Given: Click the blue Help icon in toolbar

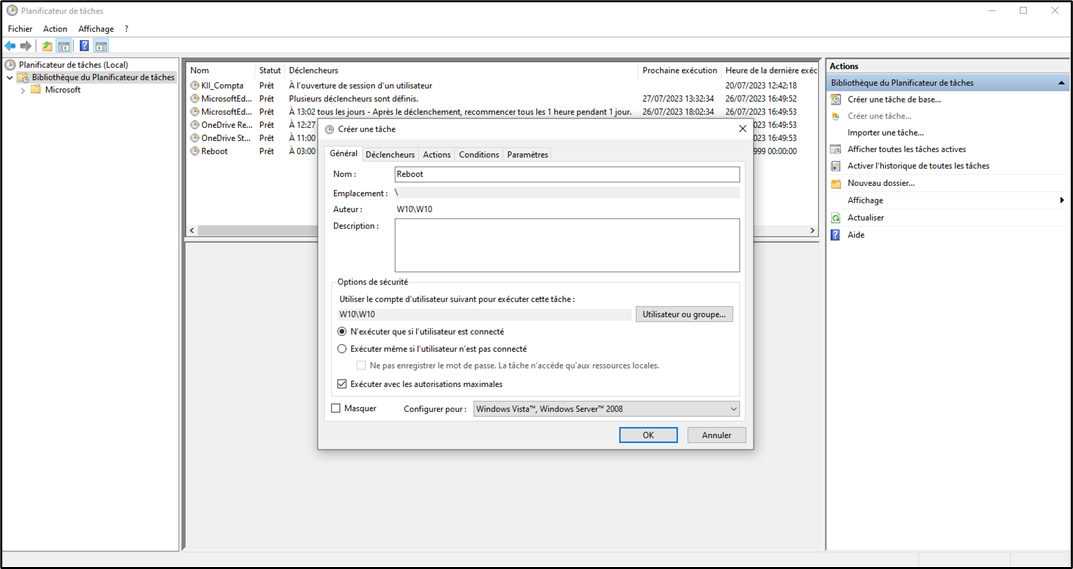Looking at the screenshot, I should point(84,46).
